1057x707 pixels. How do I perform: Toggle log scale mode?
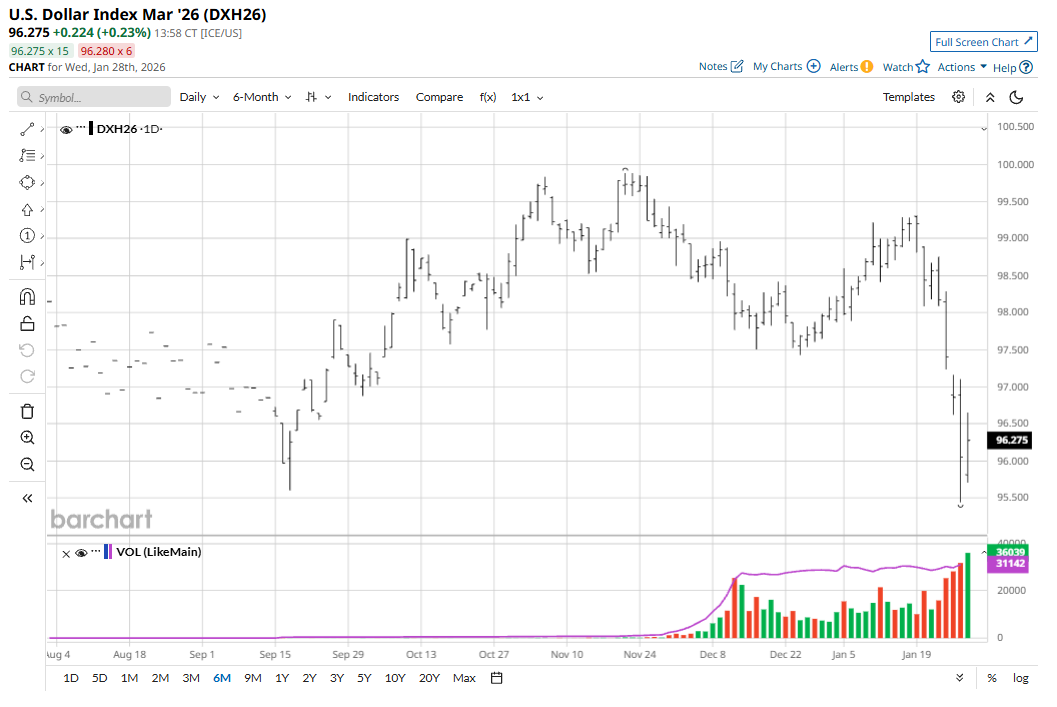[x=1021, y=678]
